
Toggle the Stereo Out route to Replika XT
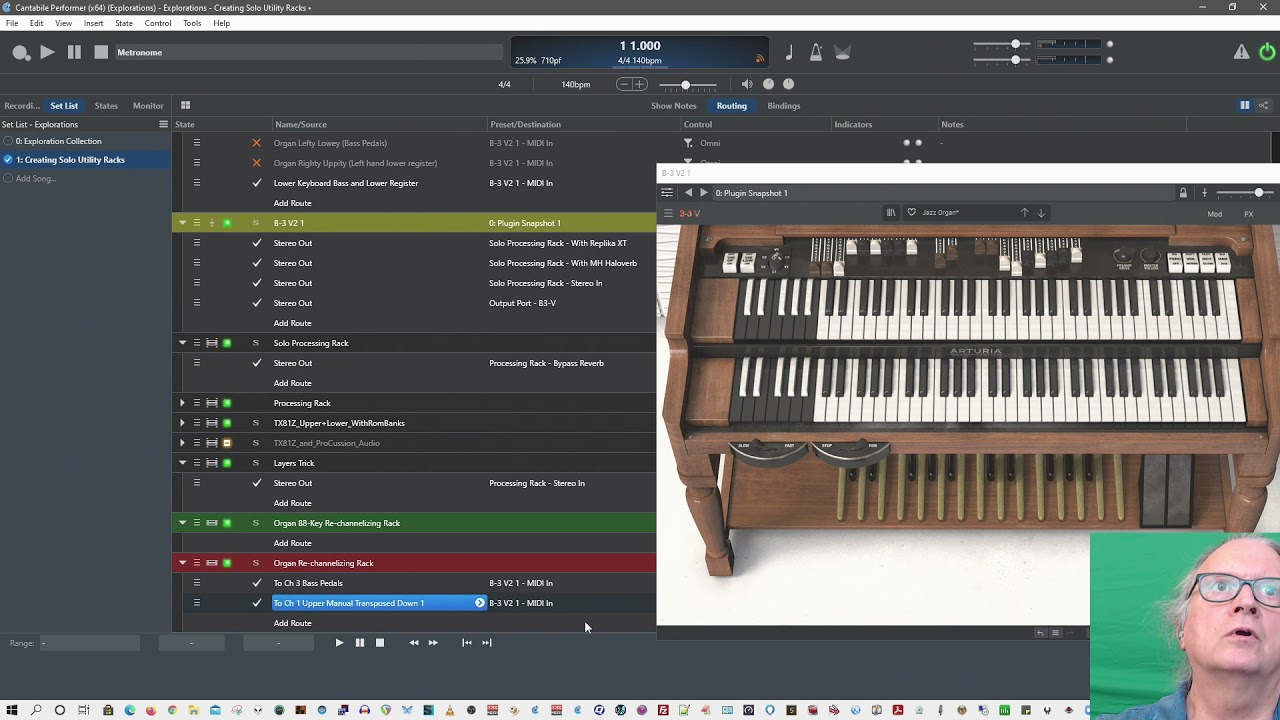[257, 243]
